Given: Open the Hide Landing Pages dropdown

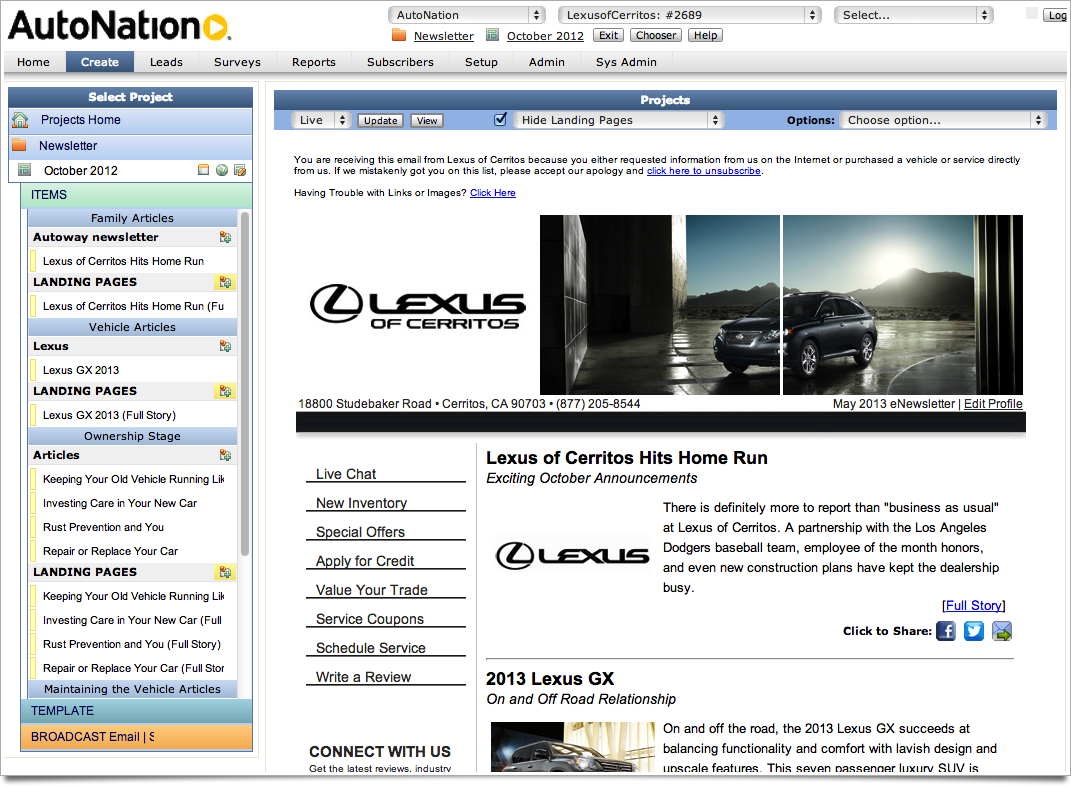Looking at the screenshot, I should [x=618, y=120].
